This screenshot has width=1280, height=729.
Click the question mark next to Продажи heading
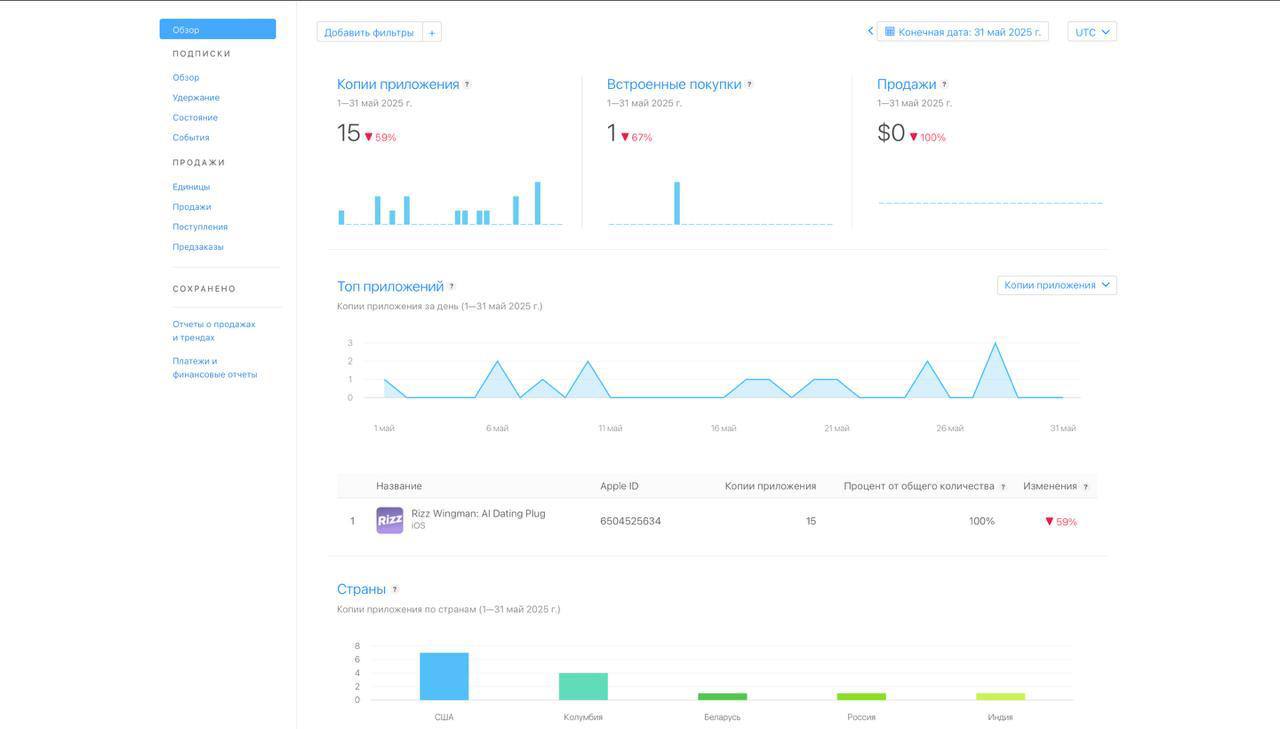click(944, 85)
